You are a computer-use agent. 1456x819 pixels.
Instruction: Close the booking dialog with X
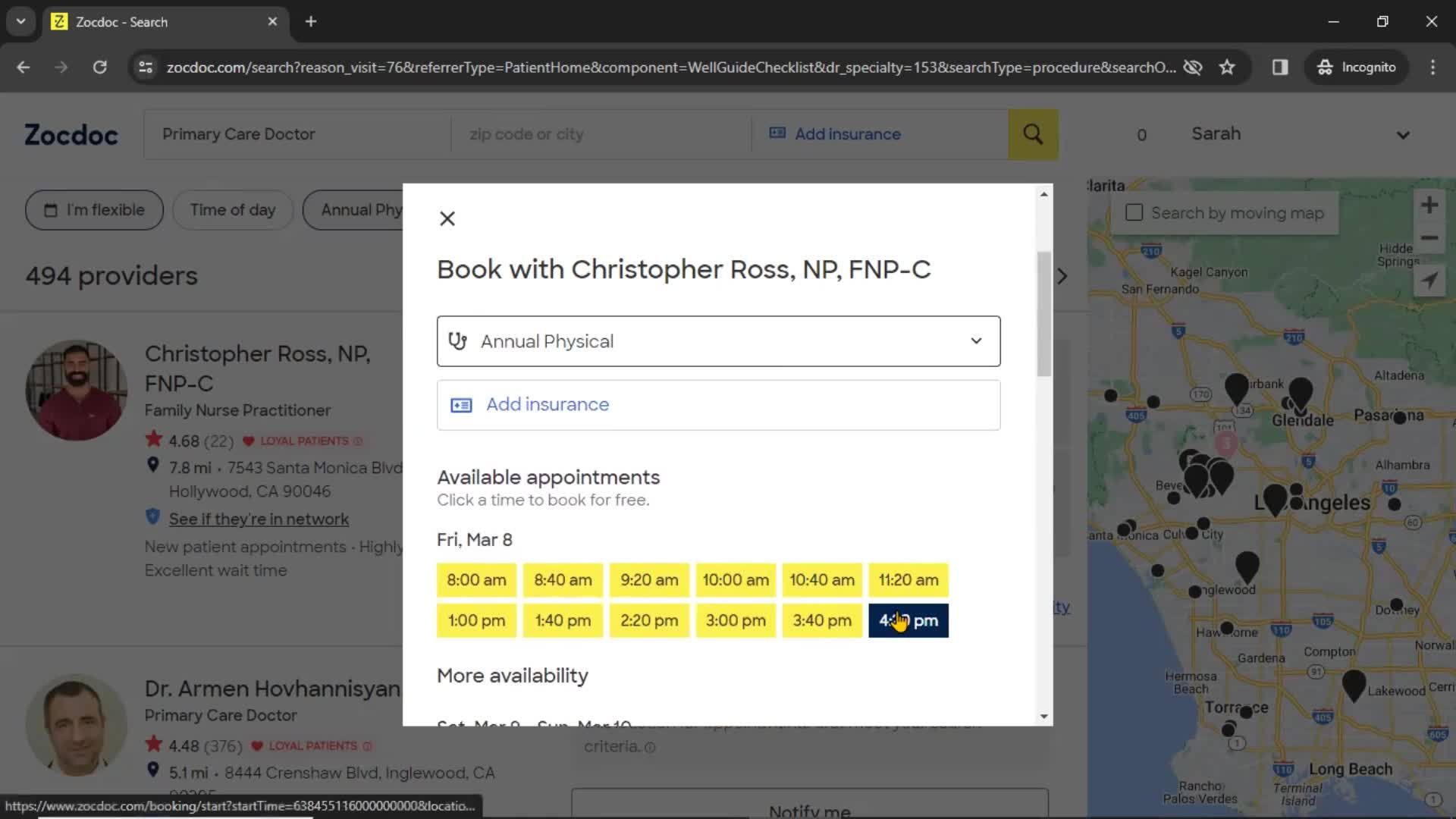pyautogui.click(x=447, y=219)
